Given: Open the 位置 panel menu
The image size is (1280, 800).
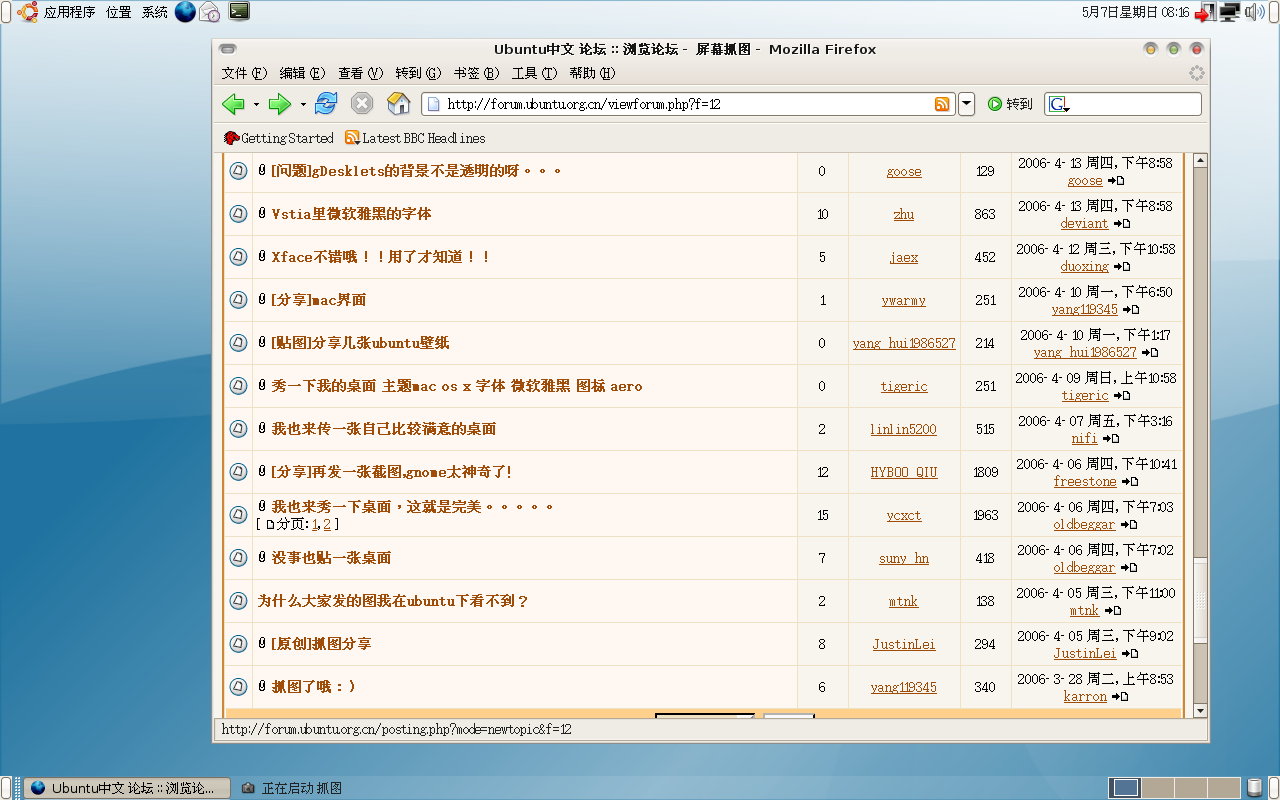Looking at the screenshot, I should coord(118,12).
